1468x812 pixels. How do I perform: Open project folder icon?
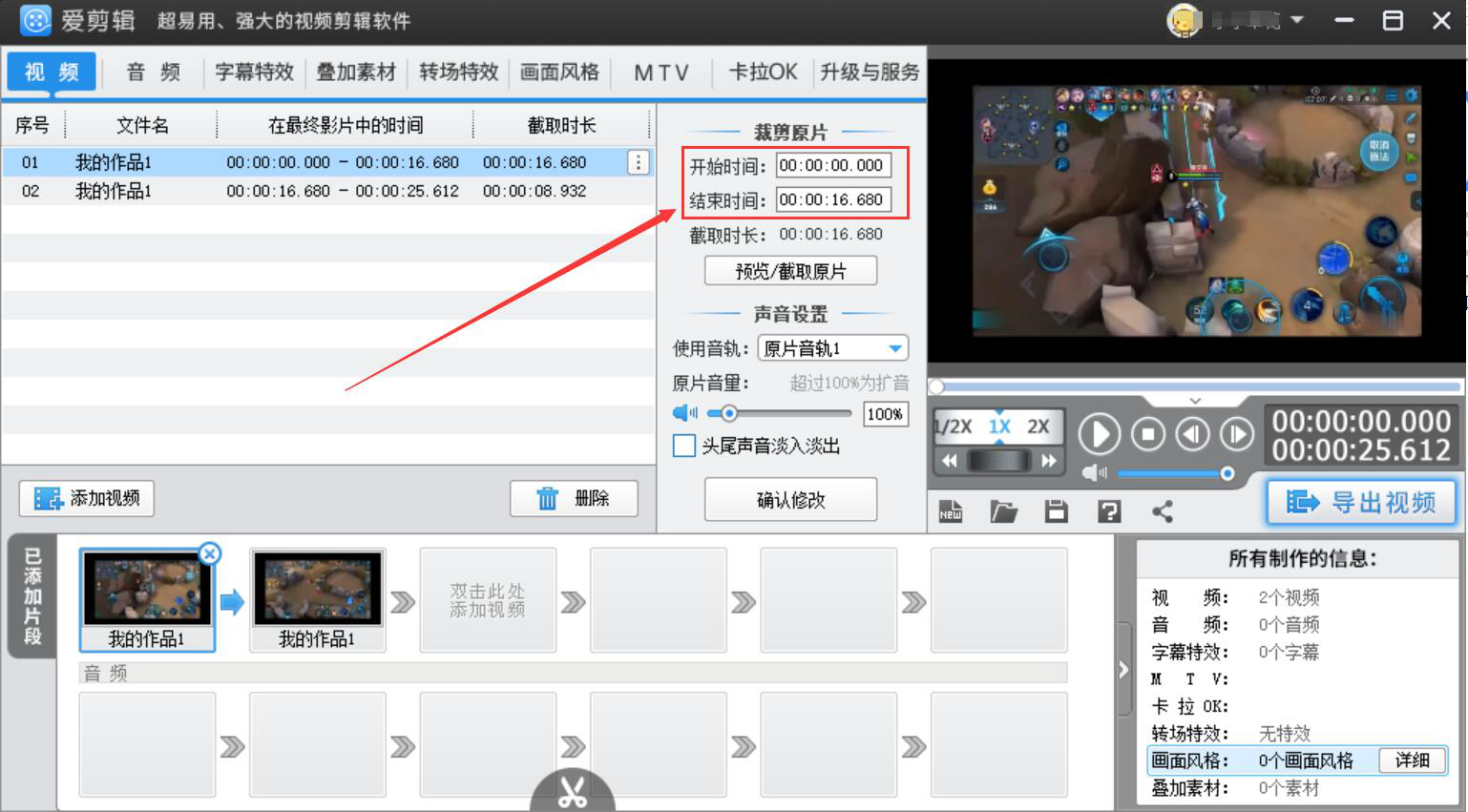click(1003, 511)
